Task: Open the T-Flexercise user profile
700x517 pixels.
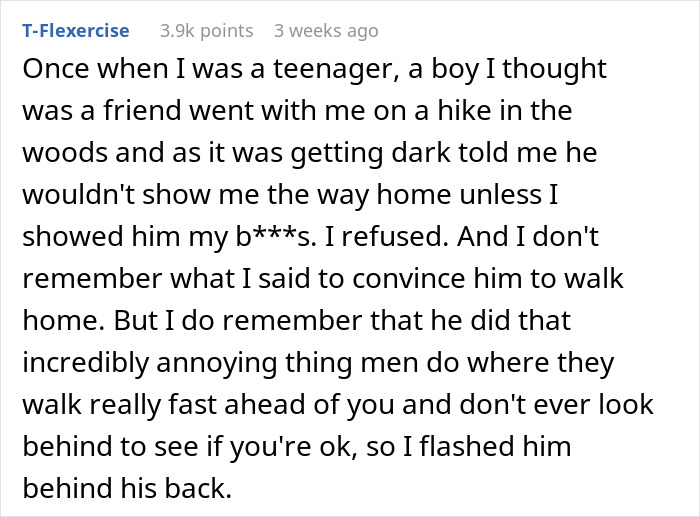Action: [x=76, y=30]
